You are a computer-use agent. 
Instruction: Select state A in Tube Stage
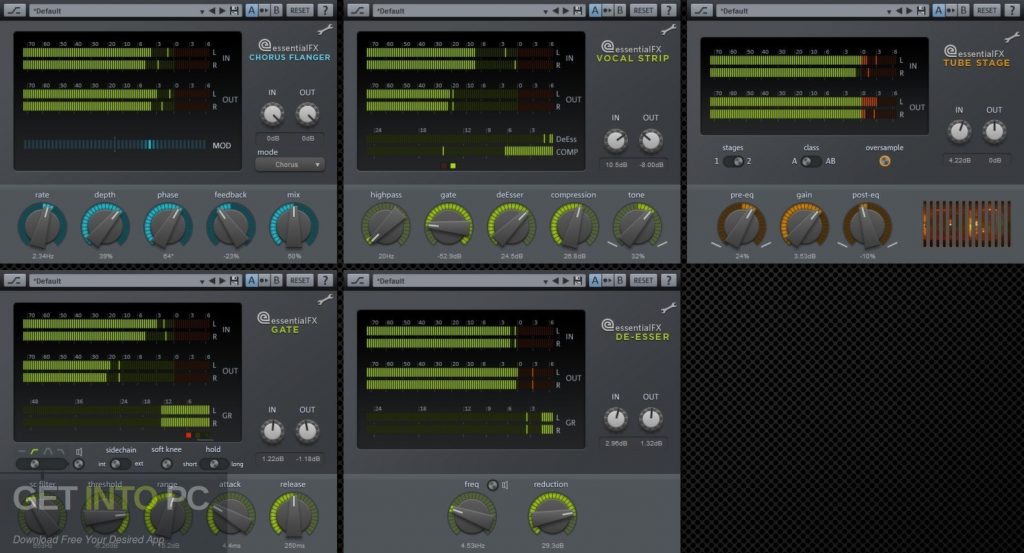tap(938, 10)
